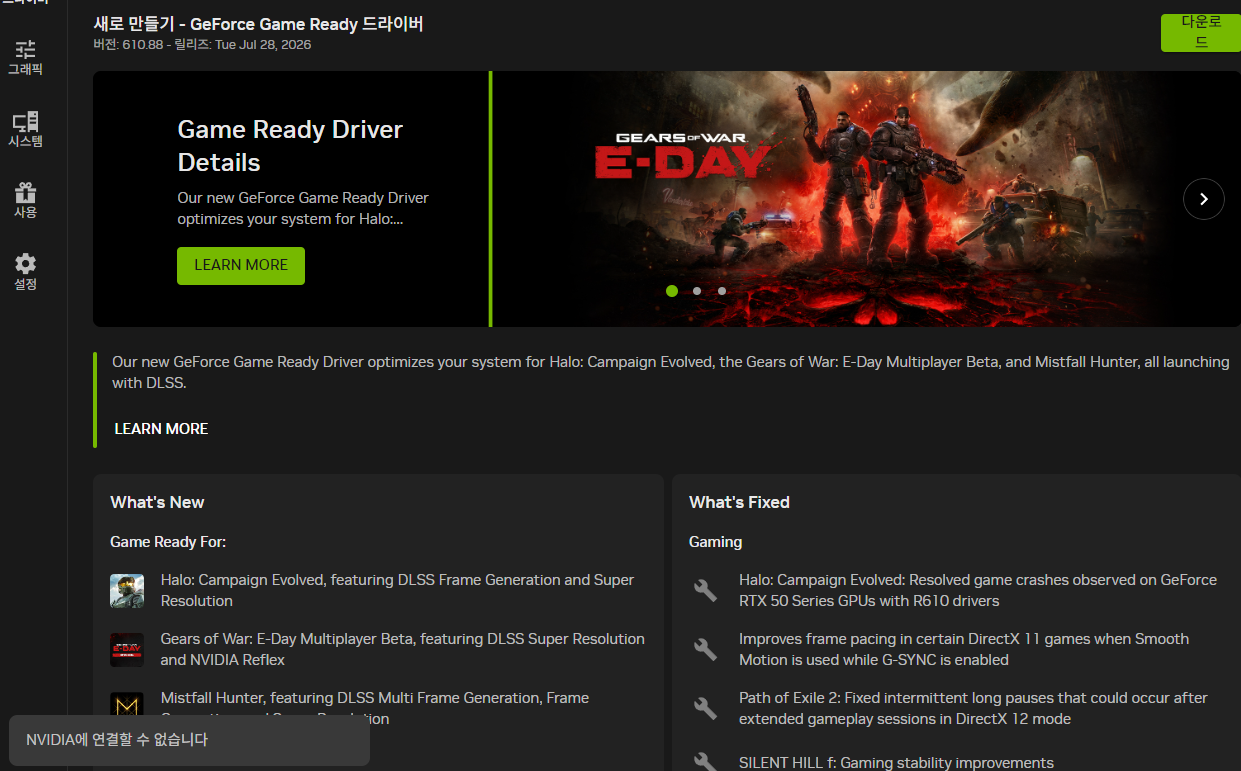The width and height of the screenshot is (1241, 771).
Task: Click 'Halo: Campaign Evolved: Resolved game crashes' text
Action: point(978,590)
